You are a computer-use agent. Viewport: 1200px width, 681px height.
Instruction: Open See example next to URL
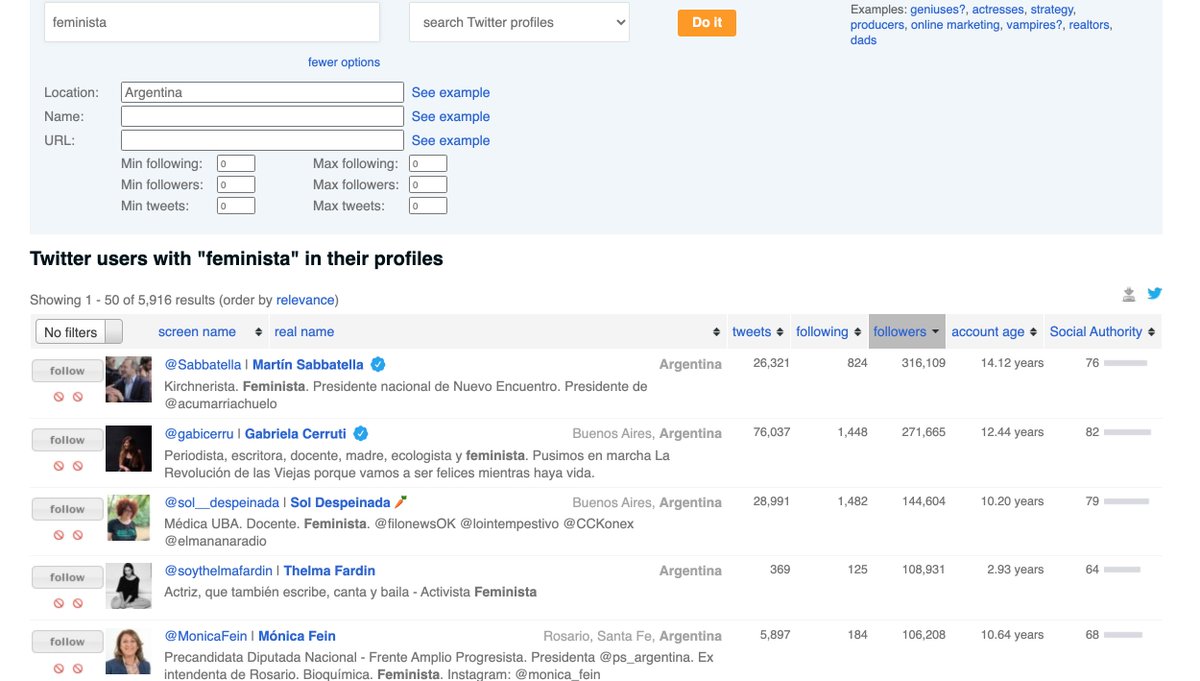click(451, 140)
